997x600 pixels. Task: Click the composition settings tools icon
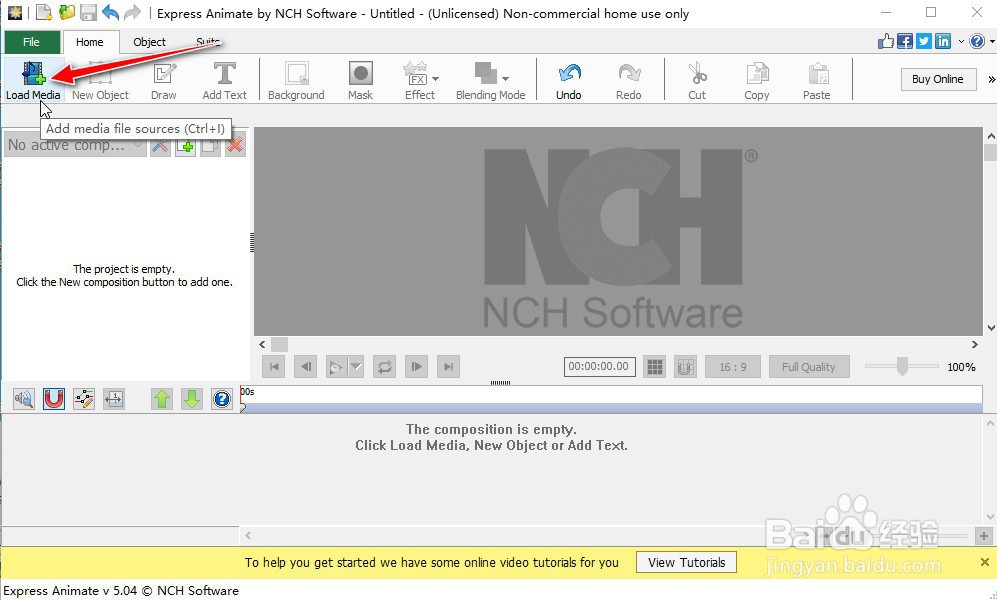tap(160, 146)
